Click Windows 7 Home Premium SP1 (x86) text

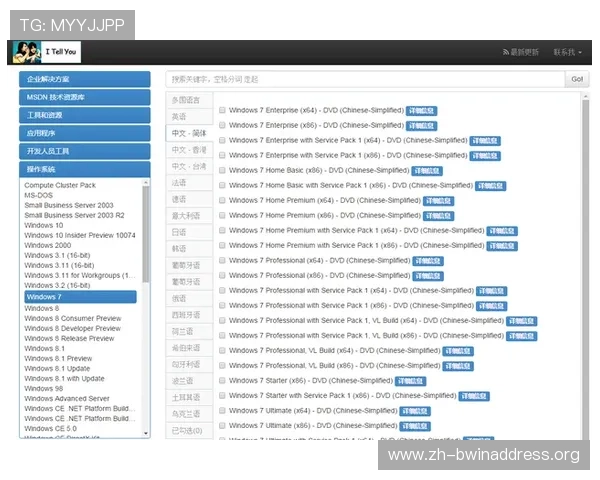tap(356, 245)
